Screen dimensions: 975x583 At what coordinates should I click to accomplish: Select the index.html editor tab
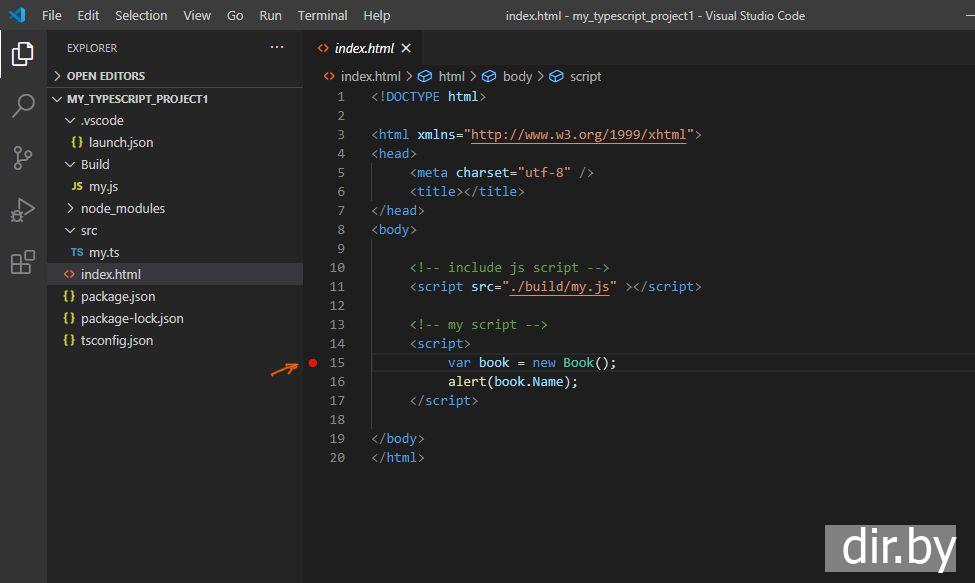pyautogui.click(x=363, y=48)
